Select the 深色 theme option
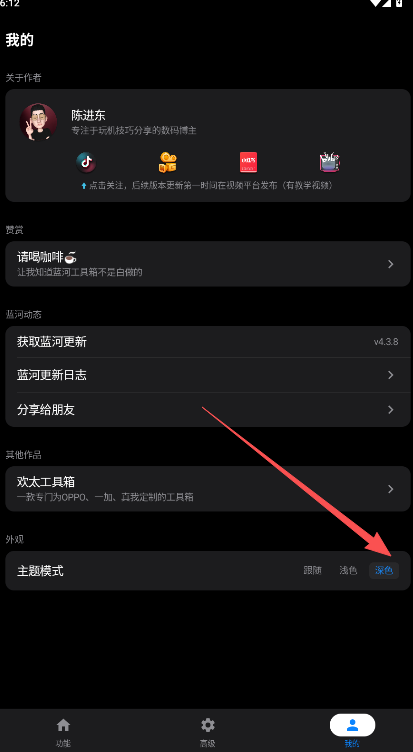This screenshot has width=413, height=752. (x=384, y=570)
